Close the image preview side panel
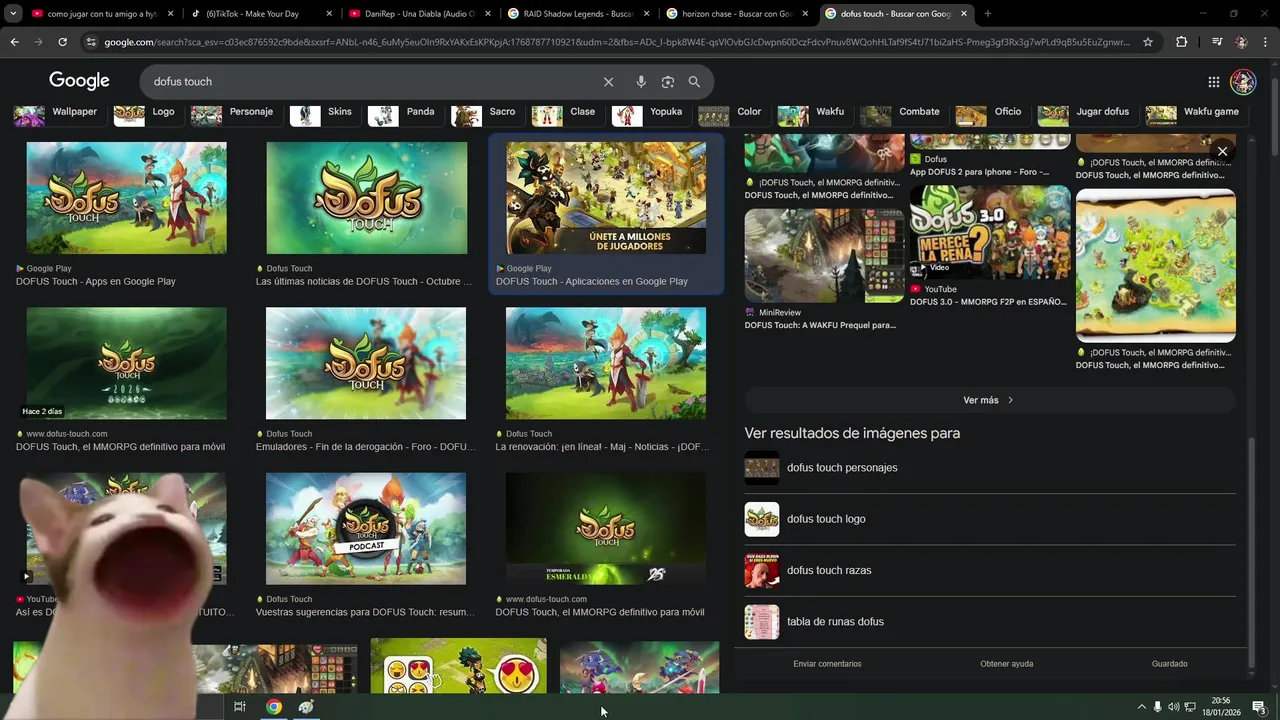 tap(1222, 152)
